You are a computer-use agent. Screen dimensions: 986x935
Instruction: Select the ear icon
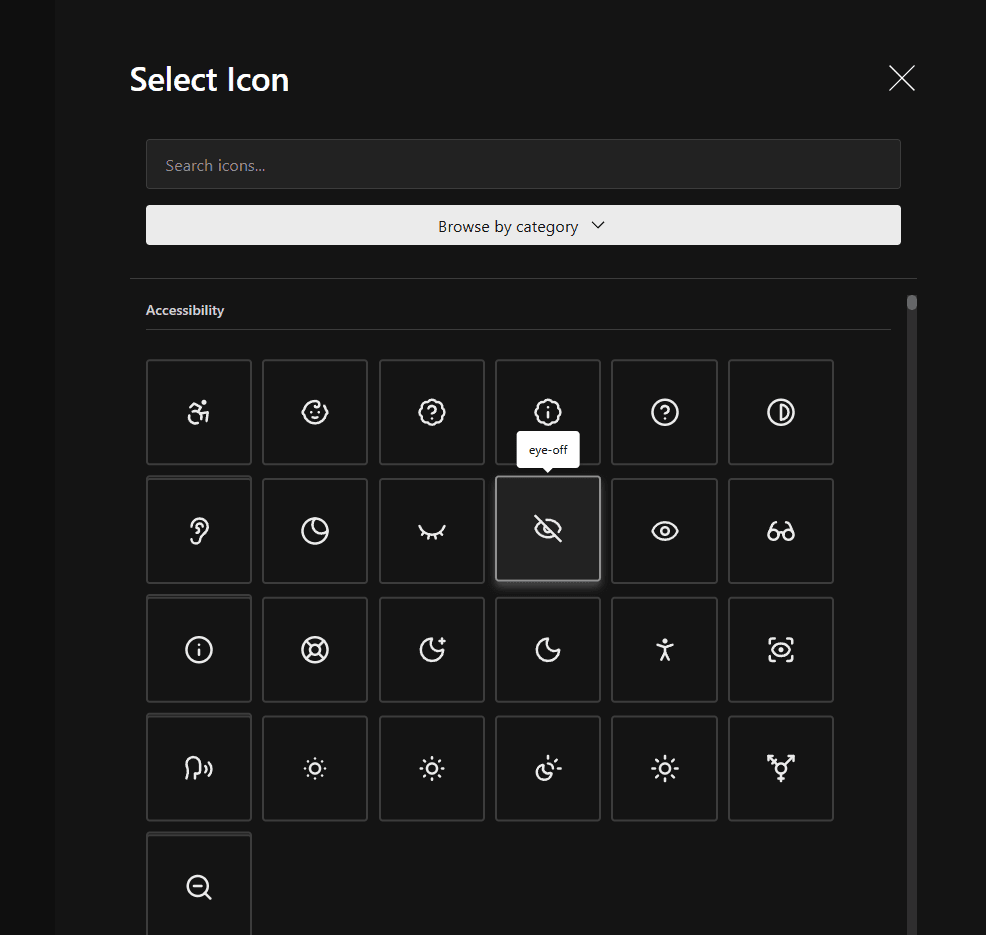point(199,531)
